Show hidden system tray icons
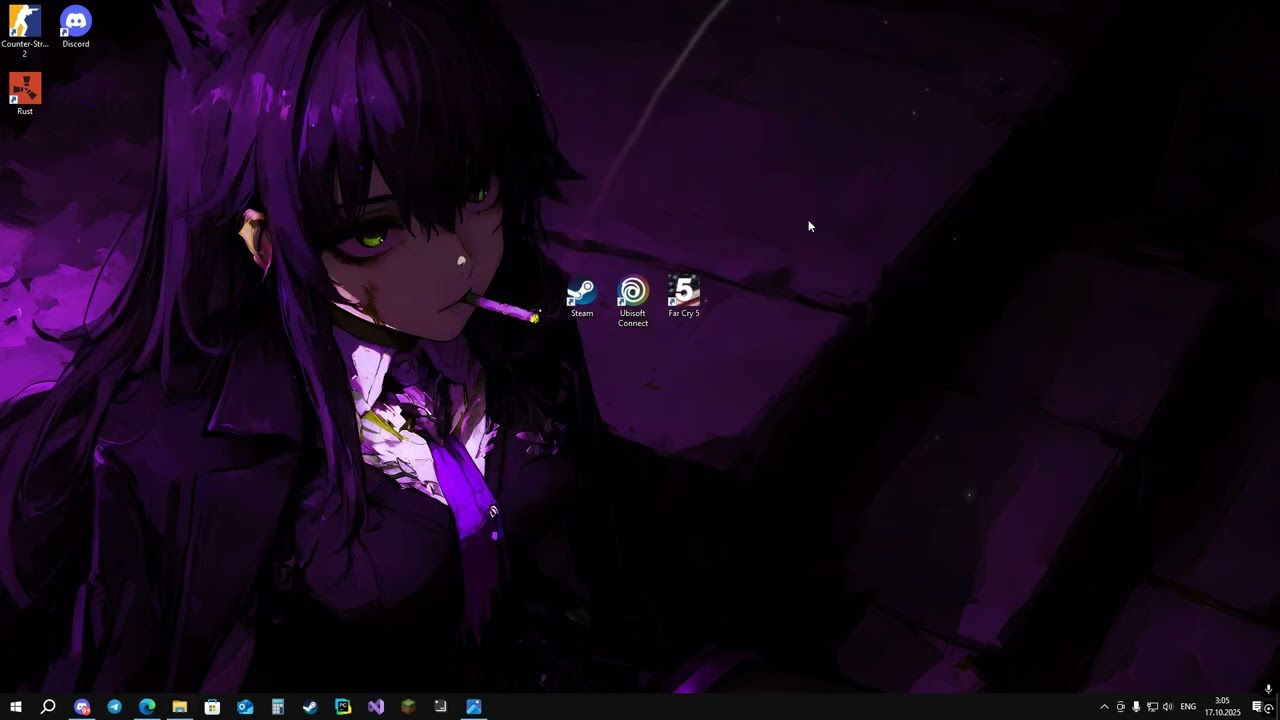The height and width of the screenshot is (720, 1280). click(x=1104, y=707)
